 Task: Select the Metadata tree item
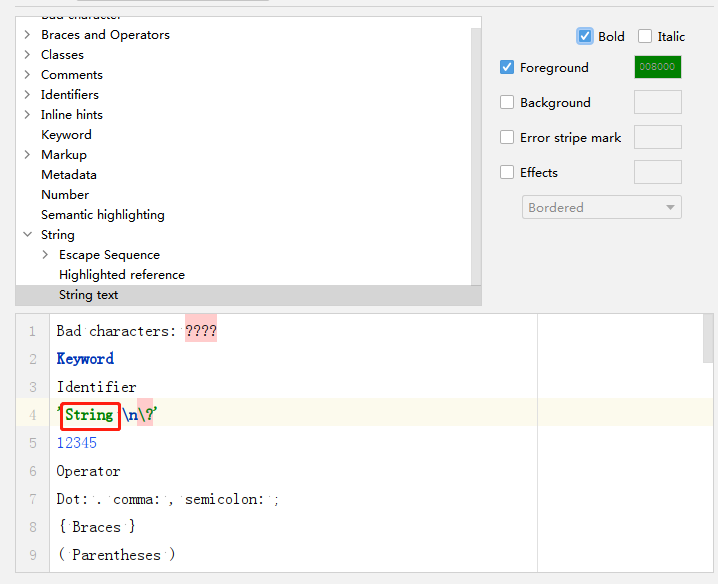point(69,175)
